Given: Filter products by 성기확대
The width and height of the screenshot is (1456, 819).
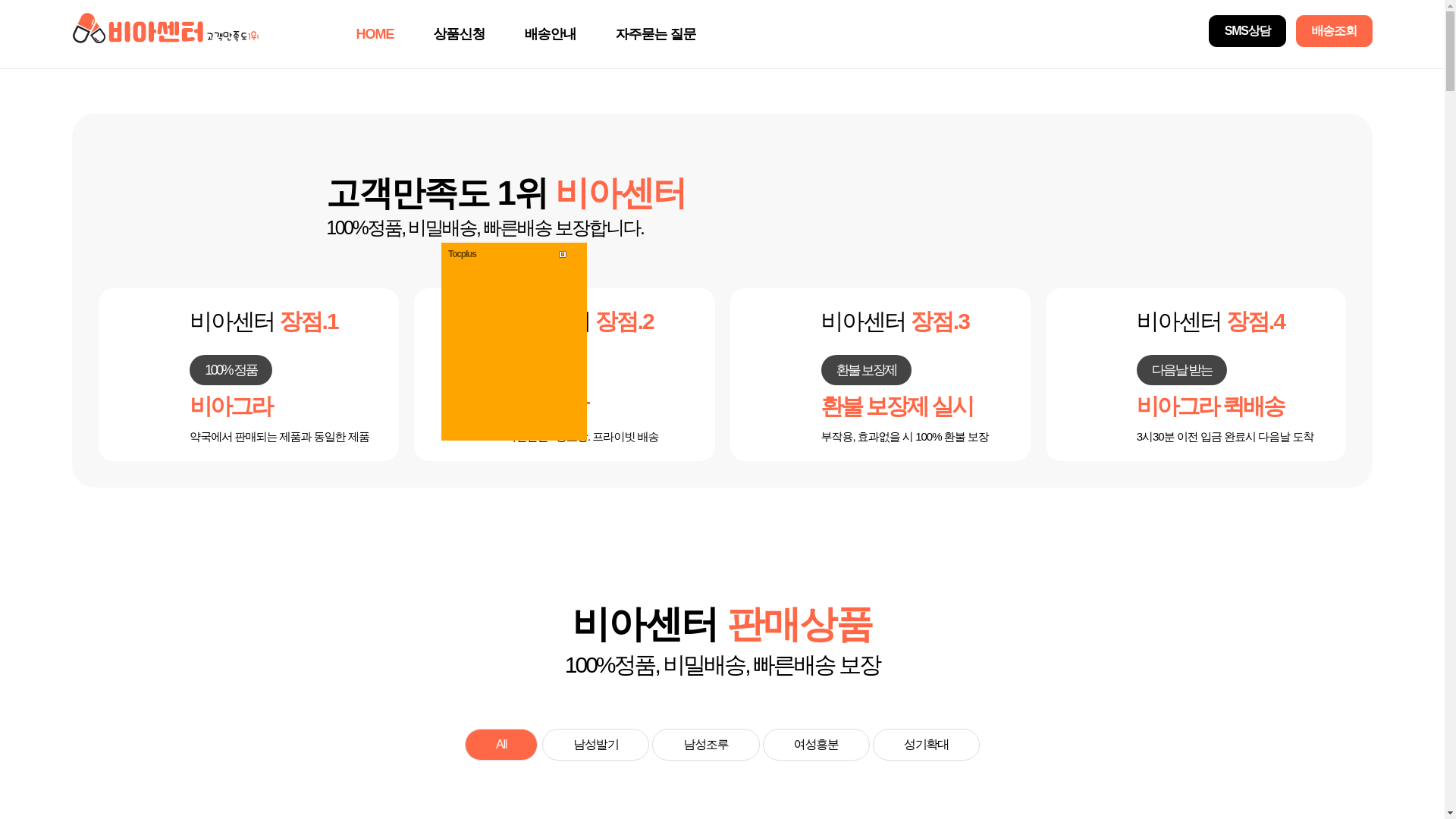Looking at the screenshot, I should [x=926, y=745].
